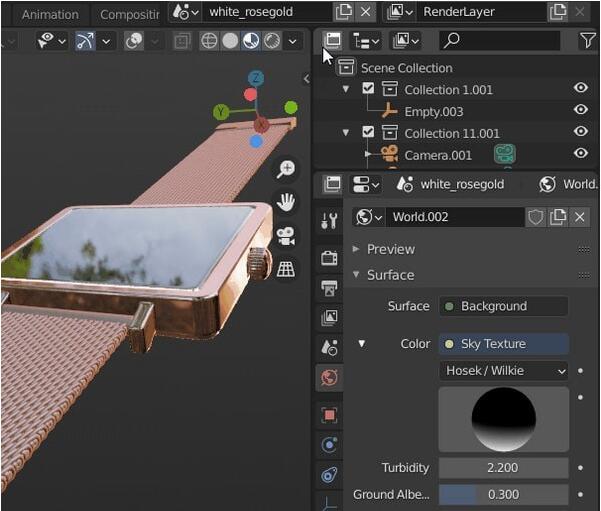Screen dimensions: 601x511
Task: Click the pan hand viewport button
Action: pyautogui.click(x=286, y=202)
